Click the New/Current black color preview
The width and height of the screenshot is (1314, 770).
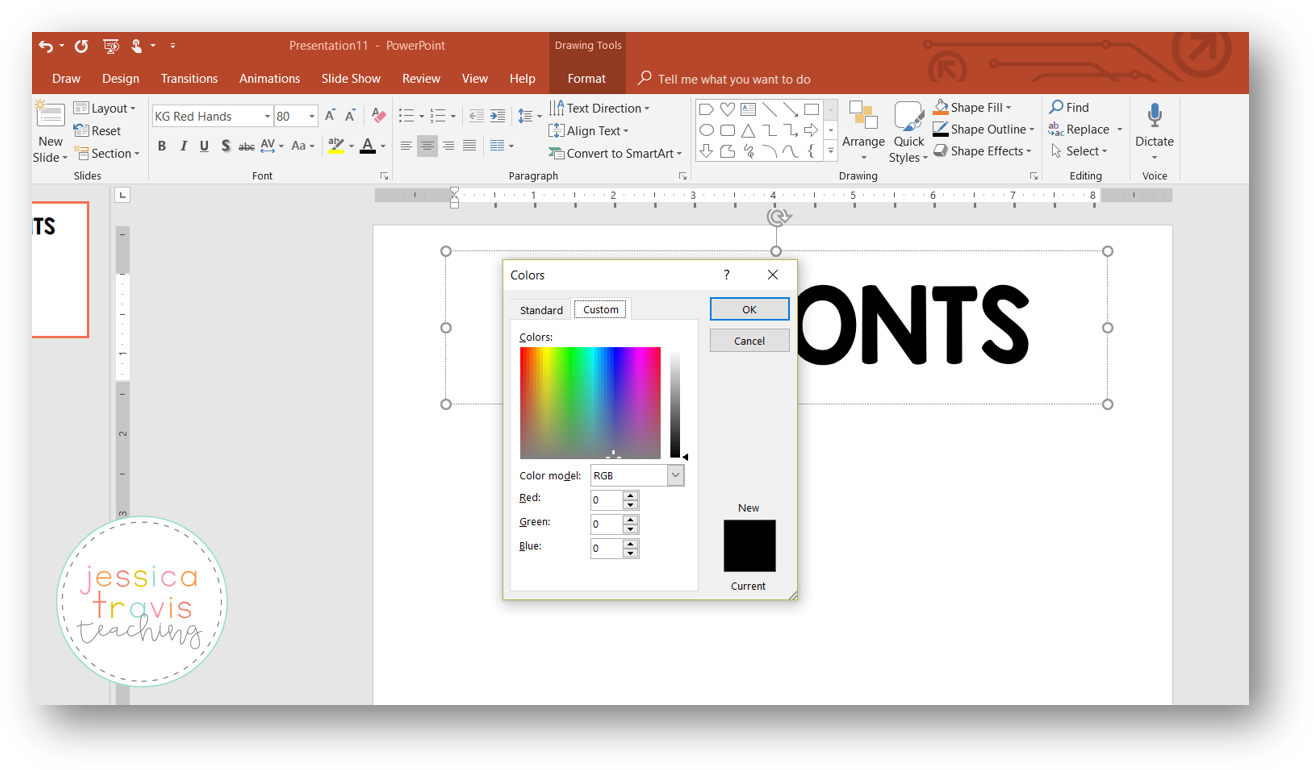point(749,545)
